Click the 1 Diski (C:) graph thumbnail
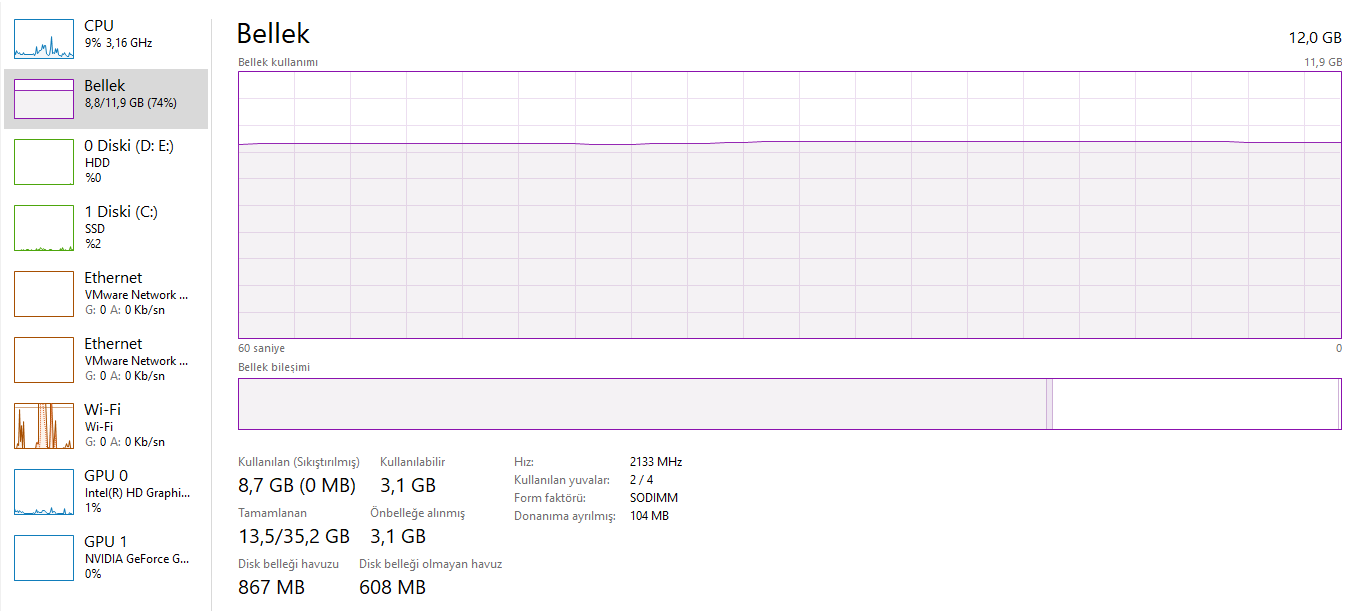Screen dimensions: 1365x611 click(44, 228)
